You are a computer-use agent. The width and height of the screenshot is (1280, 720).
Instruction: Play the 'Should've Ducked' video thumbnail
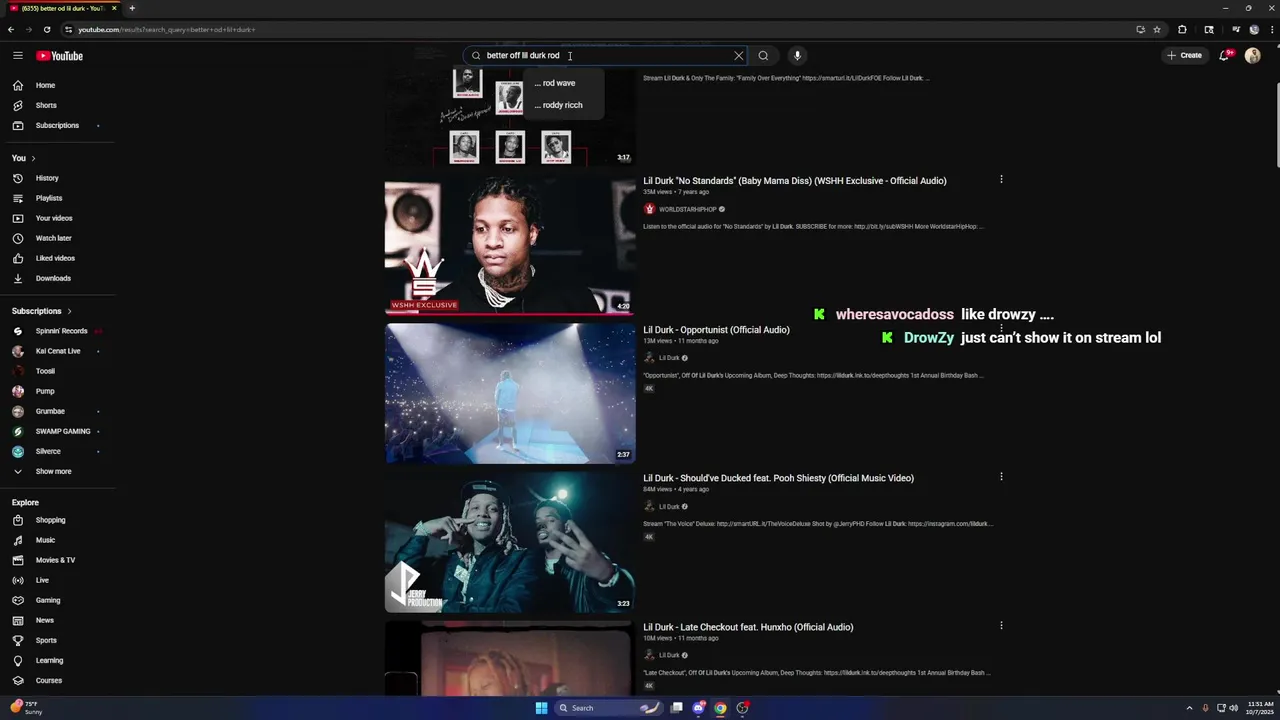510,542
